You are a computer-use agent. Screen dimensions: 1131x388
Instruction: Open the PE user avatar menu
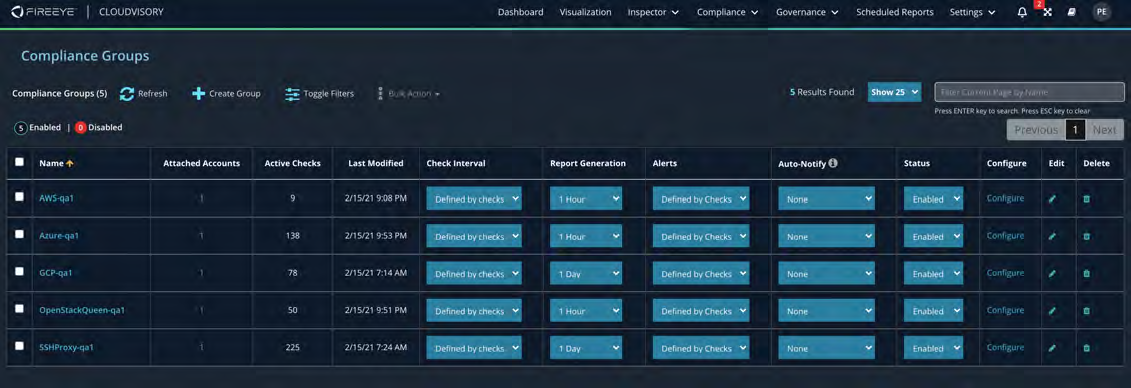pos(1101,12)
